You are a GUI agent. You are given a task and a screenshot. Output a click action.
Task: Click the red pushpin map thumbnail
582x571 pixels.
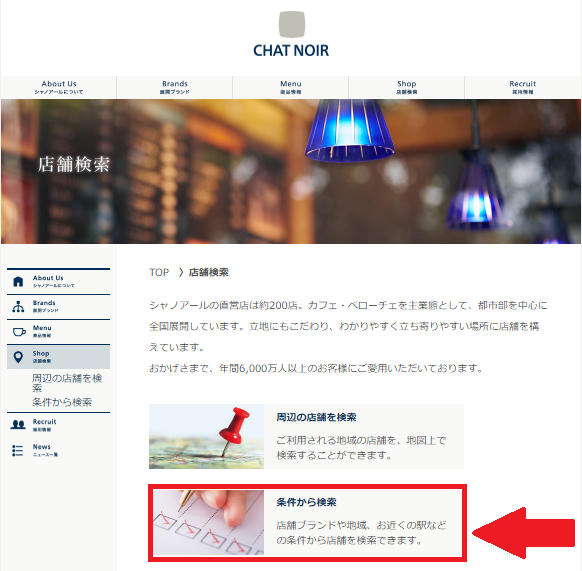tap(206, 436)
